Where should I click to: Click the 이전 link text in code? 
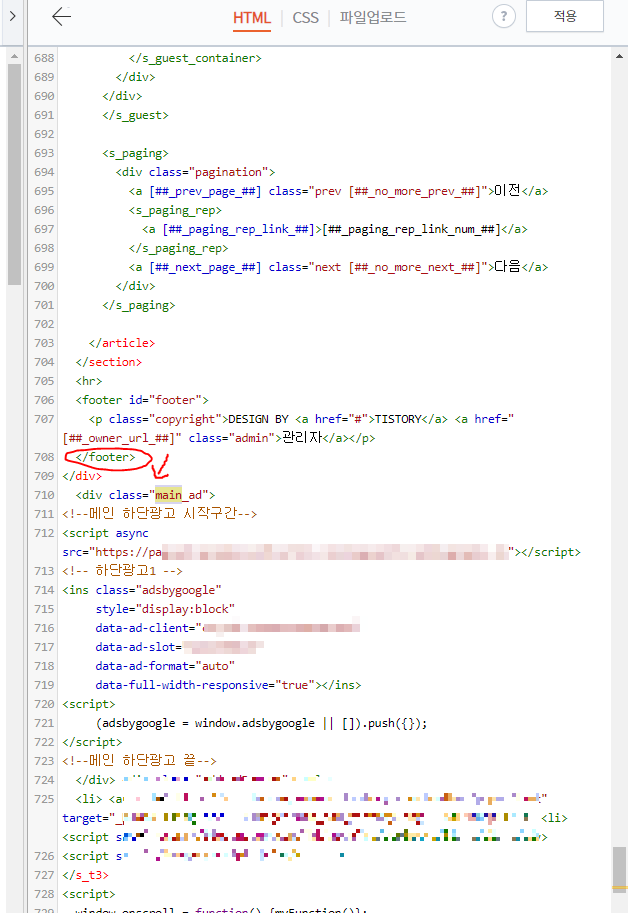(x=507, y=190)
